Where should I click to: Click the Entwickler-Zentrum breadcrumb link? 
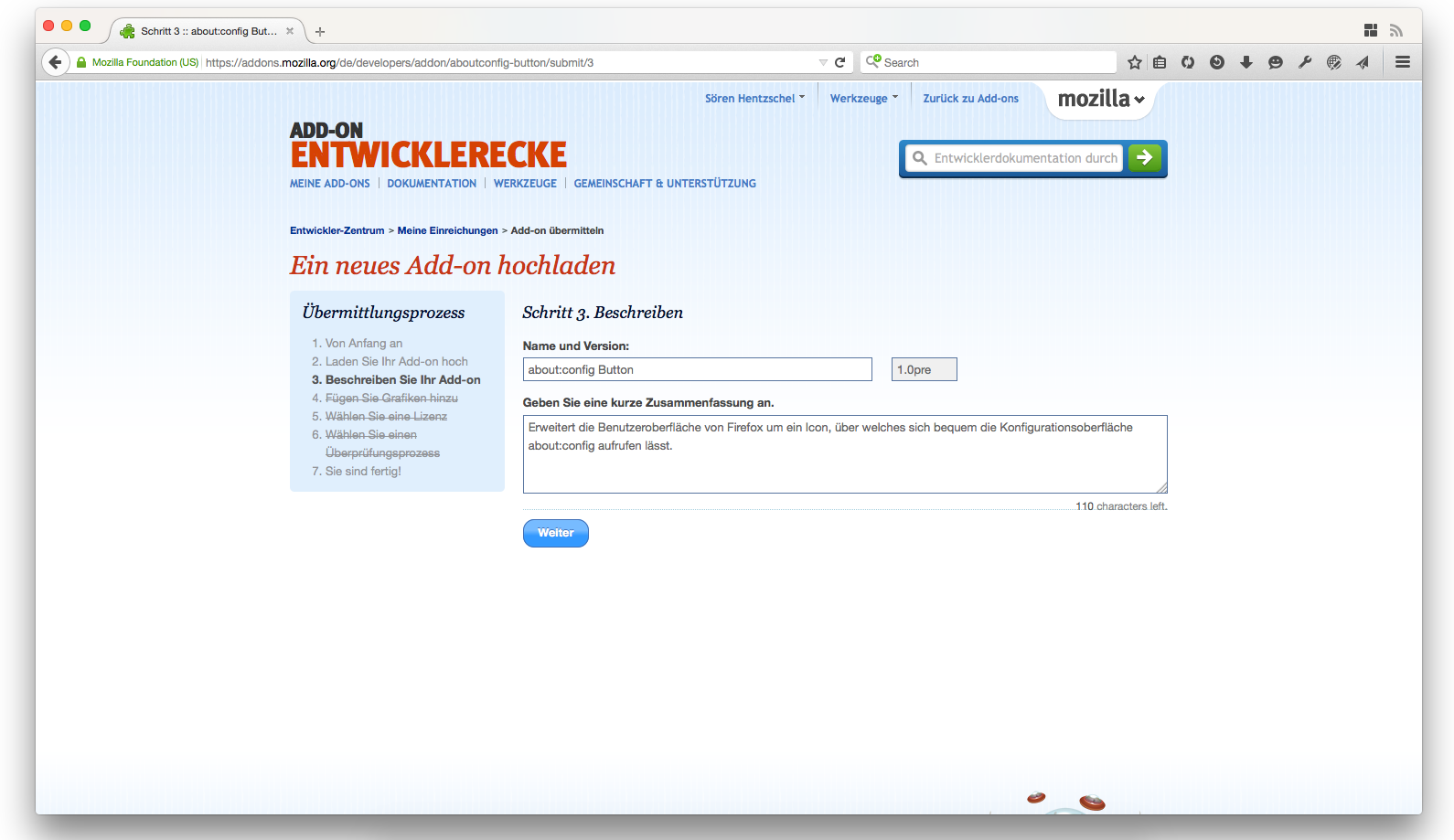point(337,230)
